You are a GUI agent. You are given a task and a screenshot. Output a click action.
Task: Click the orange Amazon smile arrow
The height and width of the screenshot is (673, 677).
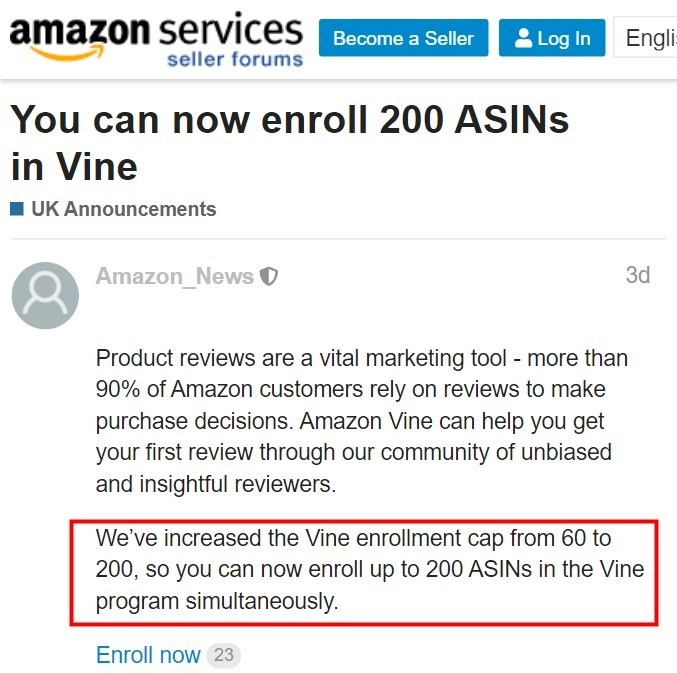70,53
